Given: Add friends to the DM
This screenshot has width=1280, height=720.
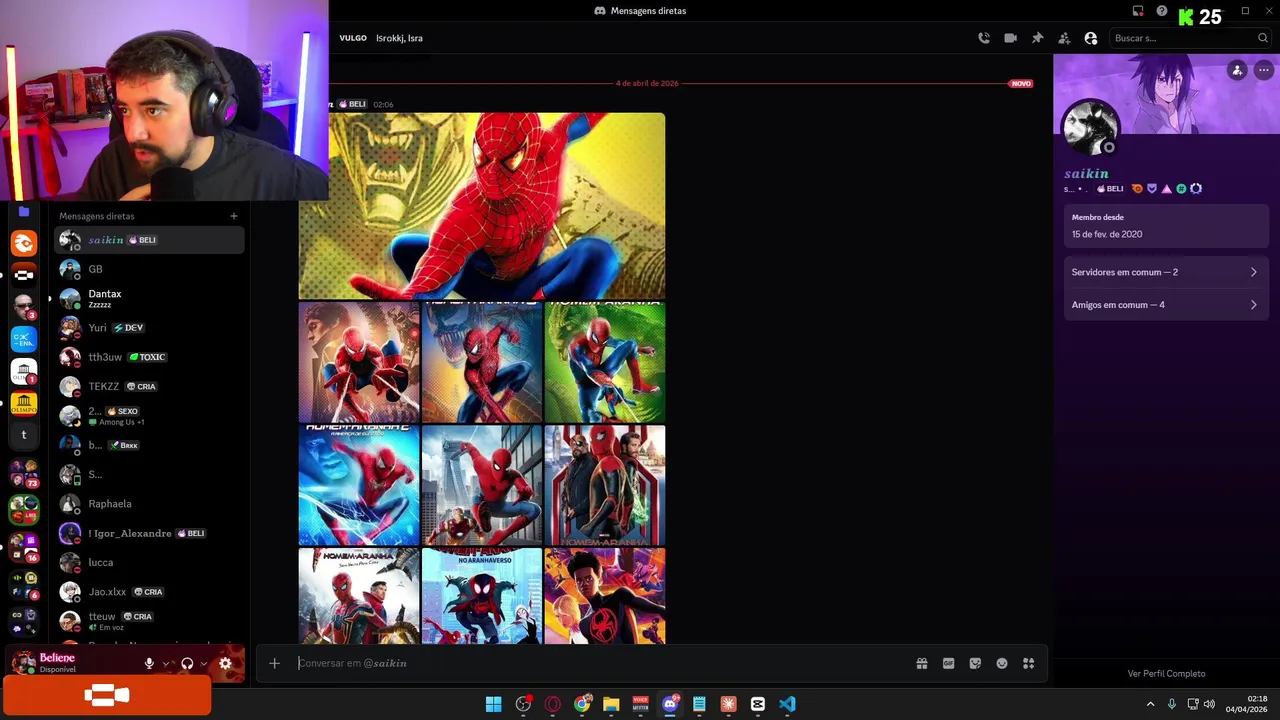Looking at the screenshot, I should 1064,38.
